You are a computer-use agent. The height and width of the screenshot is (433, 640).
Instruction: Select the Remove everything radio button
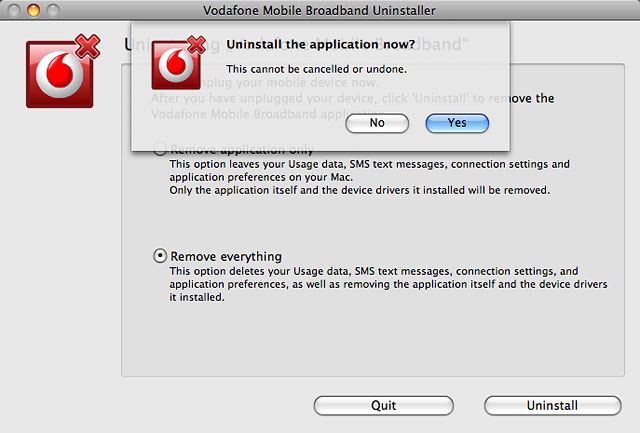click(160, 256)
